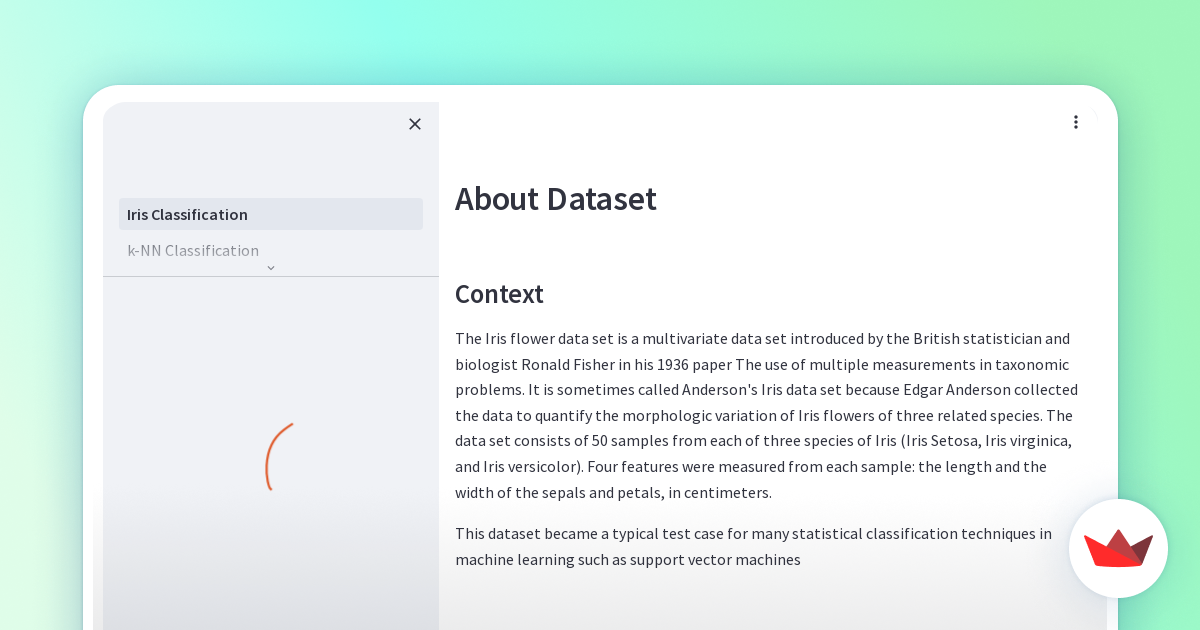Click the support vector machines paragraph
The image size is (1200, 630).
point(752,546)
